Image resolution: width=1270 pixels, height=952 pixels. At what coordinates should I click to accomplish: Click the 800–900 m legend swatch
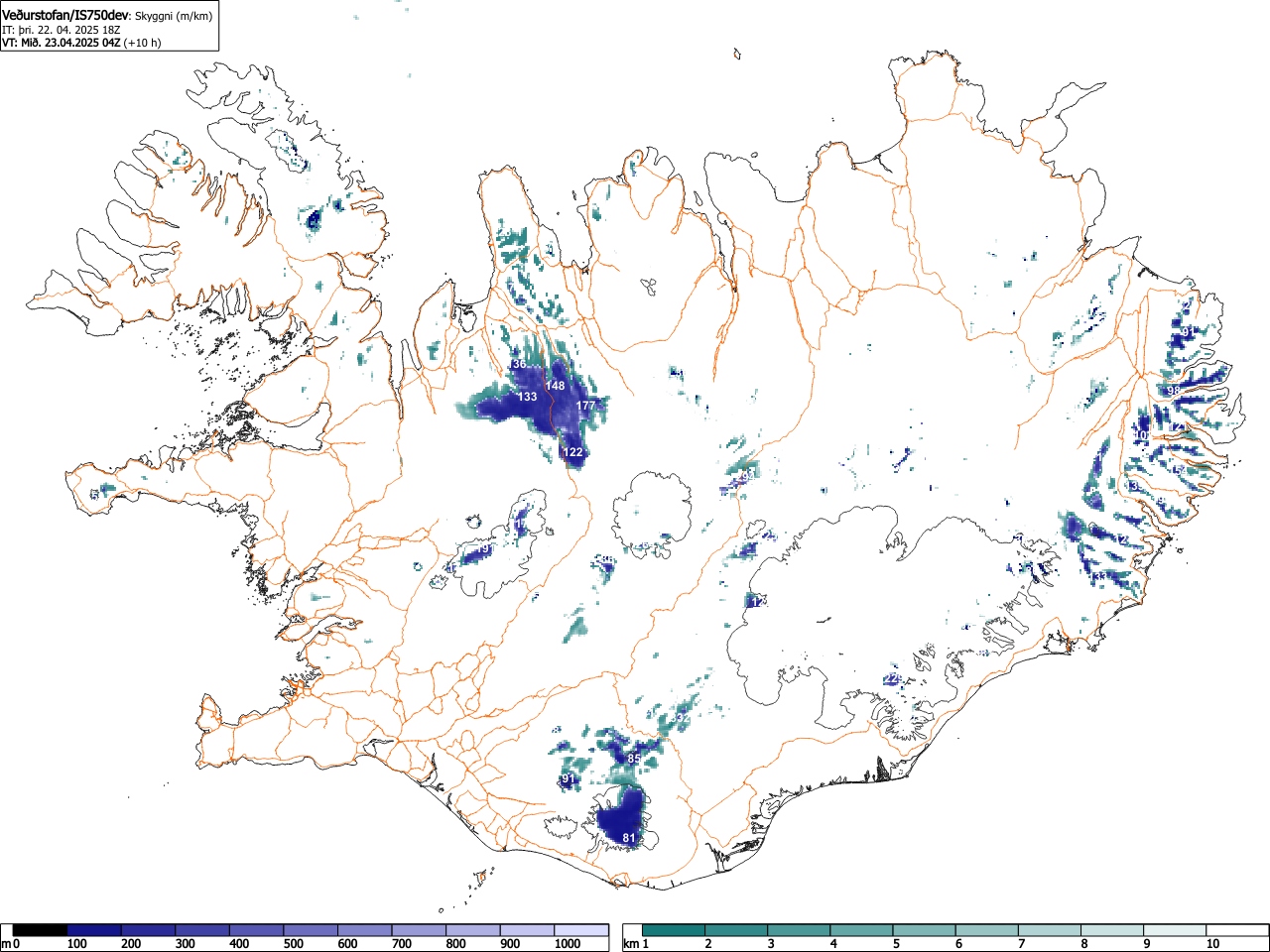pyautogui.click(x=473, y=930)
